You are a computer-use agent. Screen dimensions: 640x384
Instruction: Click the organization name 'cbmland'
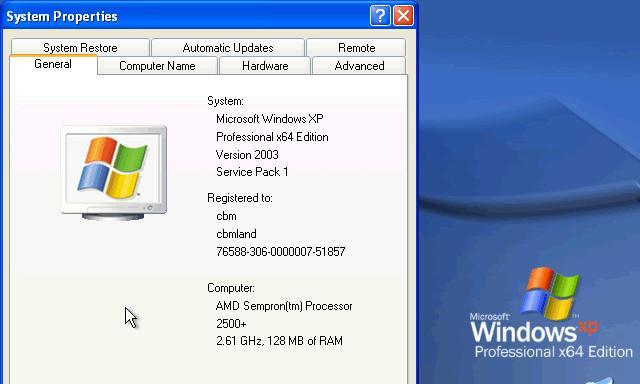pyautogui.click(x=236, y=234)
